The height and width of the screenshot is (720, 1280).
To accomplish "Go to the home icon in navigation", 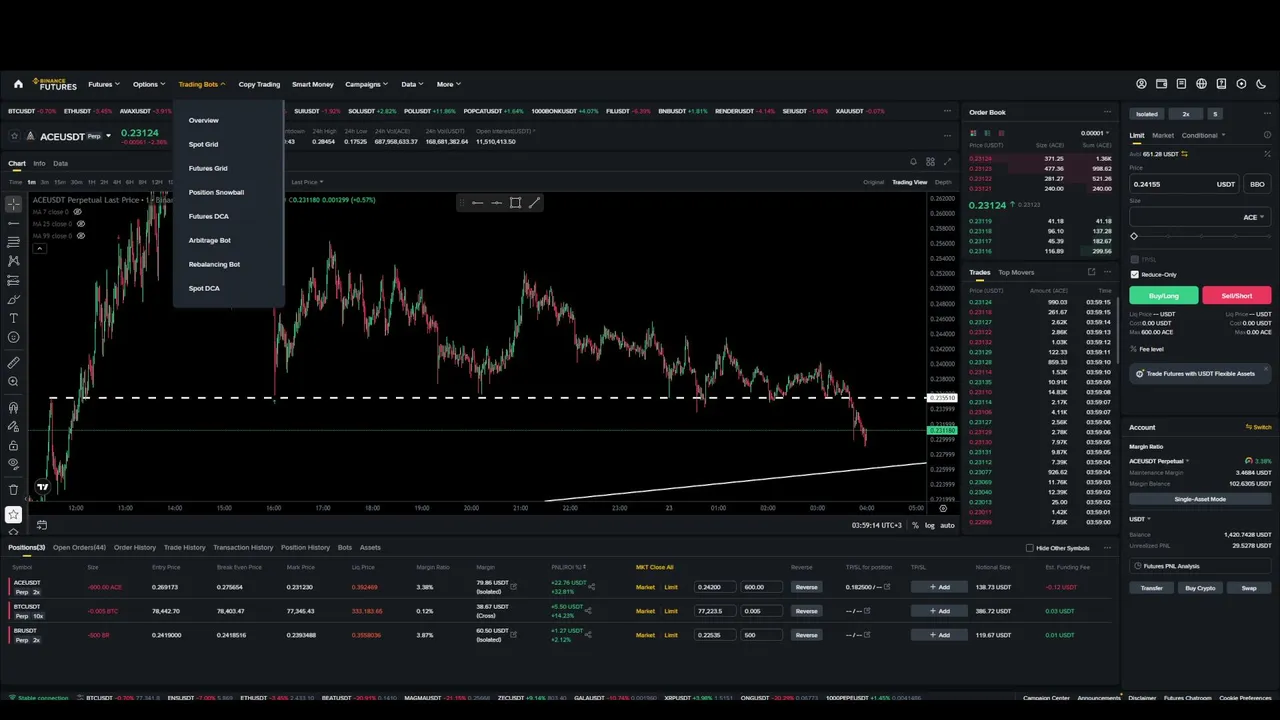I will (18, 84).
